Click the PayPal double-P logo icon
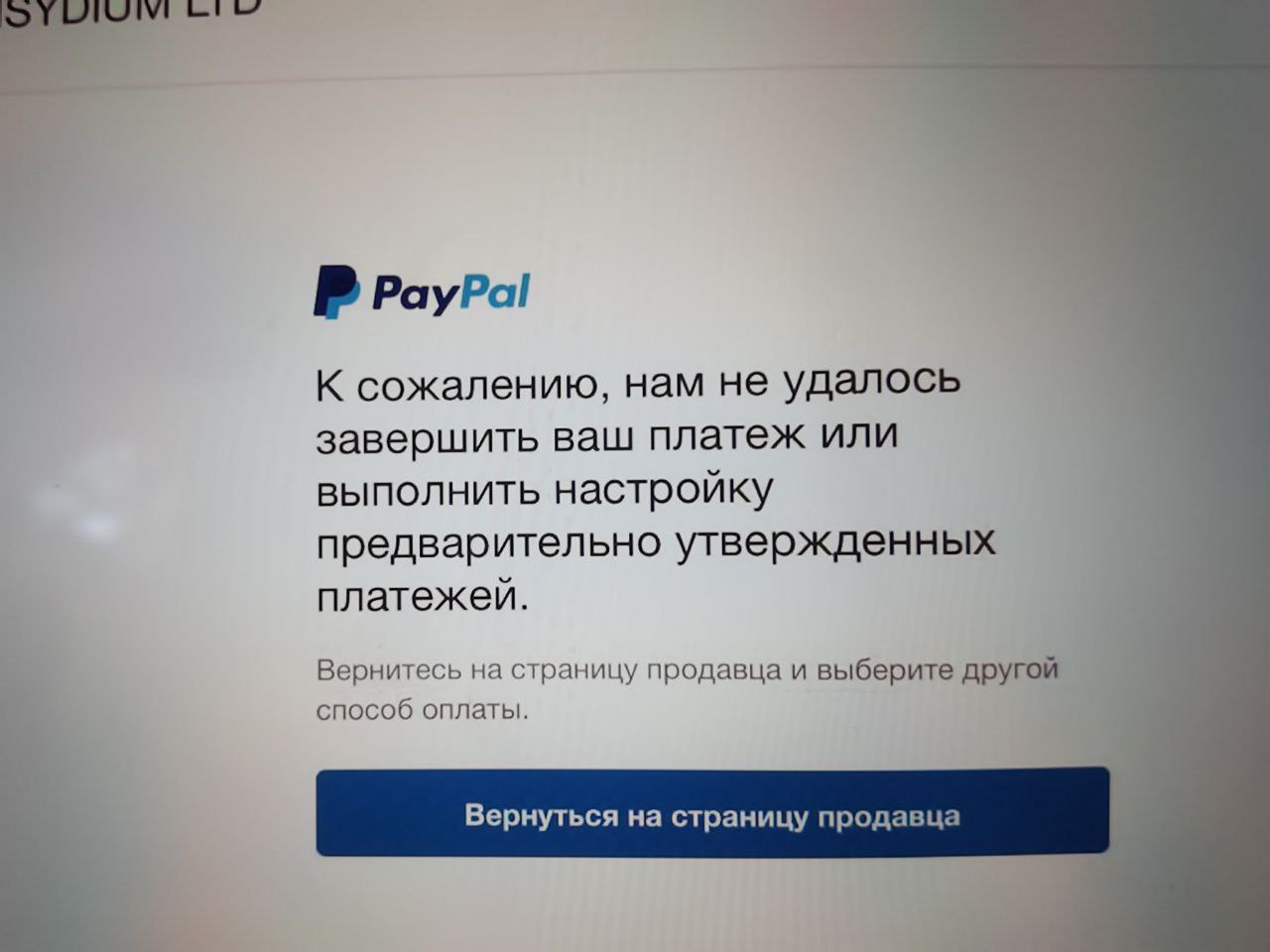1270x952 pixels. click(335, 293)
